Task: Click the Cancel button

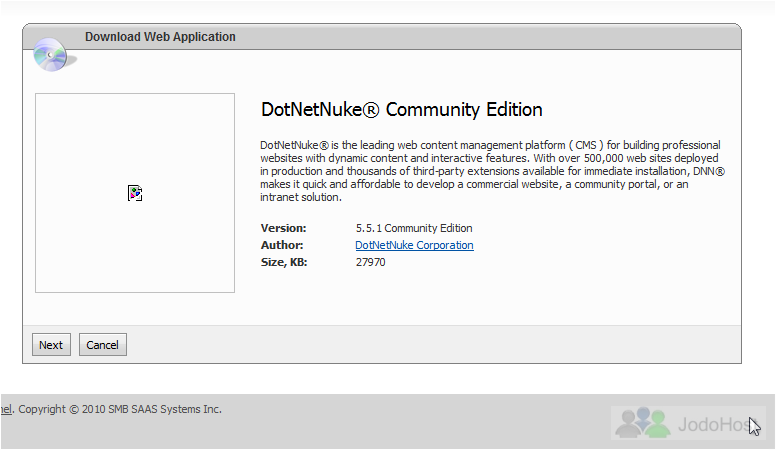Action: (102, 345)
